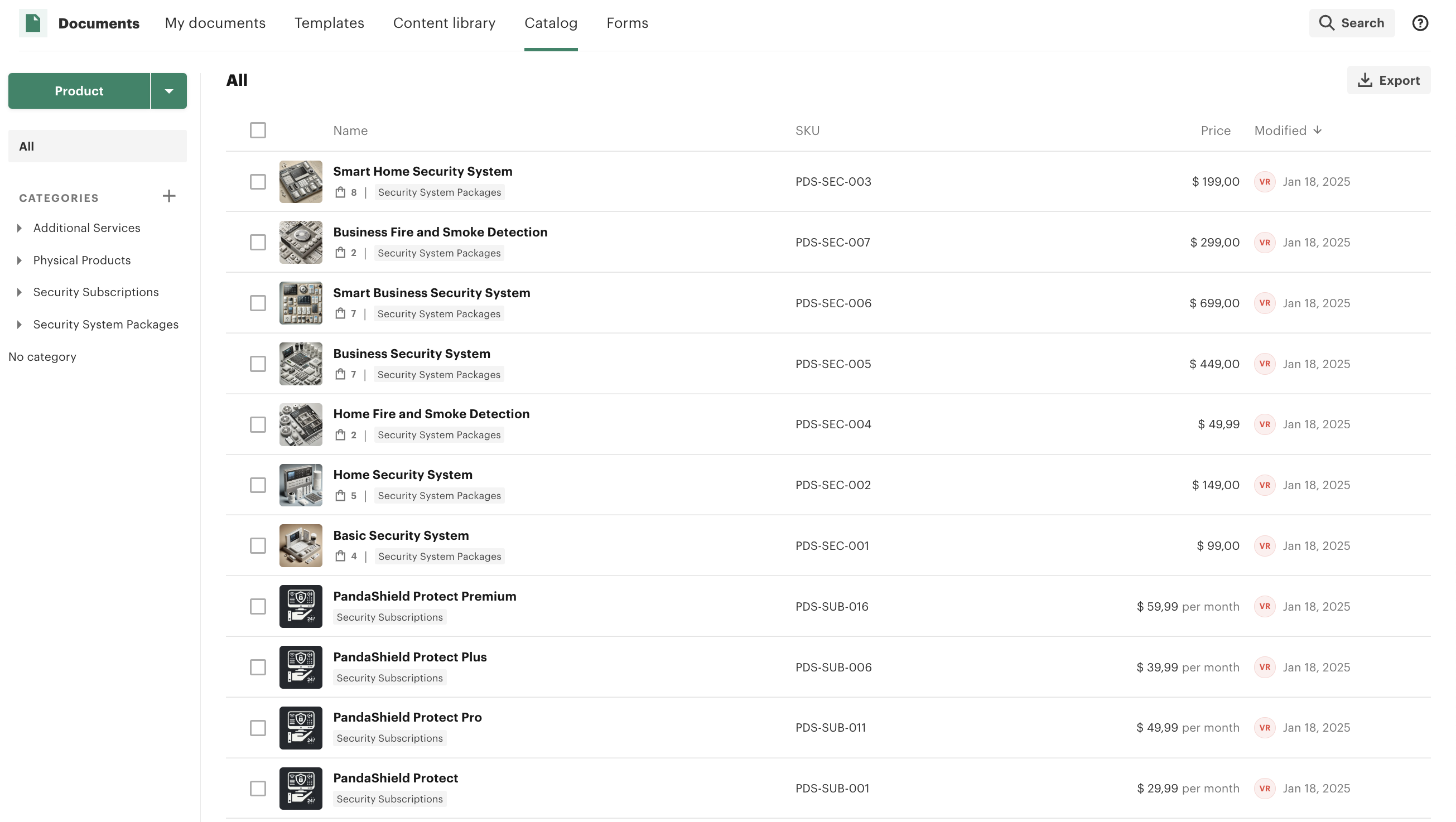Click the magnifying glass Search icon

tap(1326, 23)
